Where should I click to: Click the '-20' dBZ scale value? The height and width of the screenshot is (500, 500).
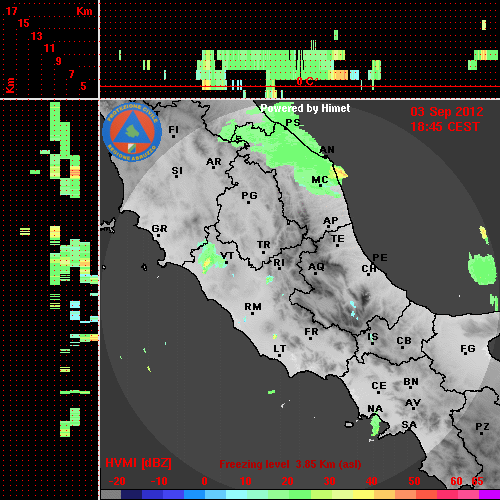tap(117, 481)
